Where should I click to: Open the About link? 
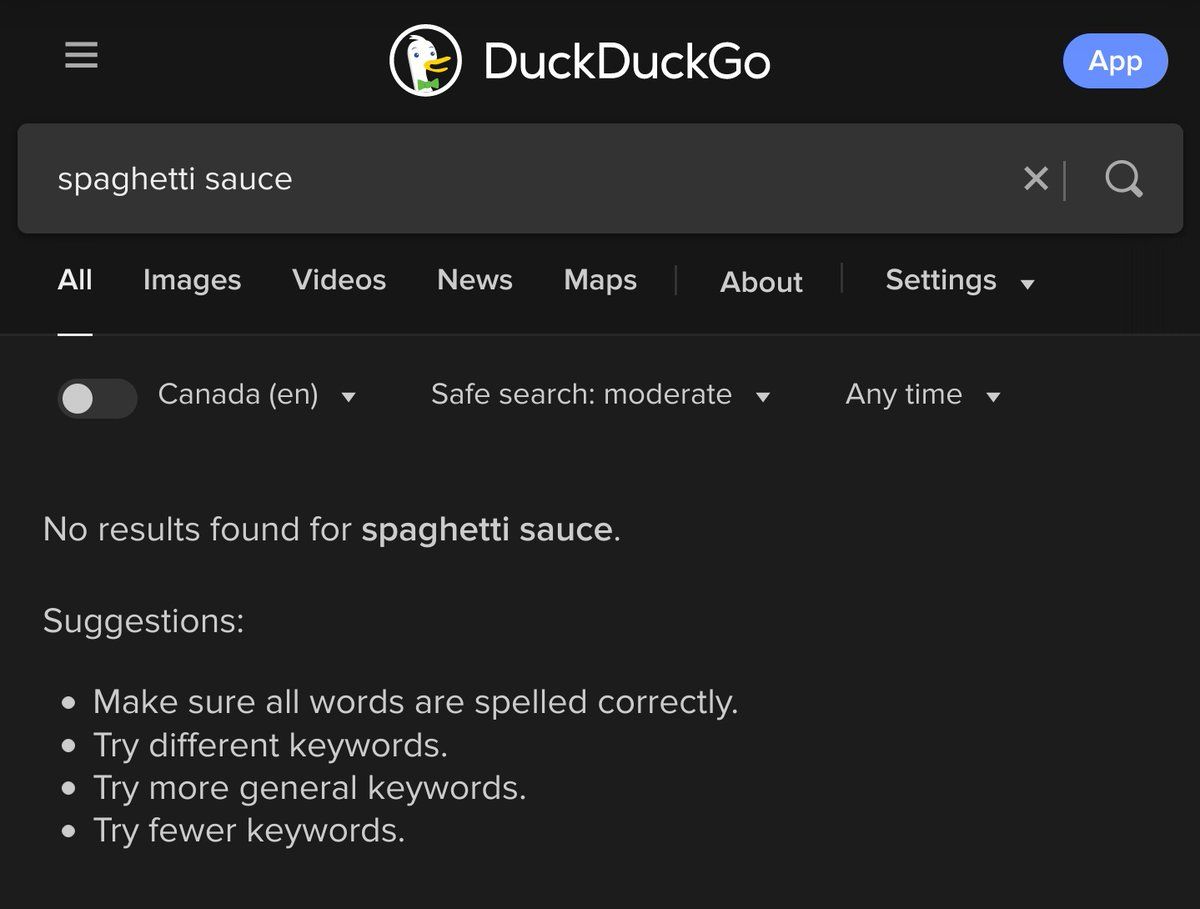[761, 282]
